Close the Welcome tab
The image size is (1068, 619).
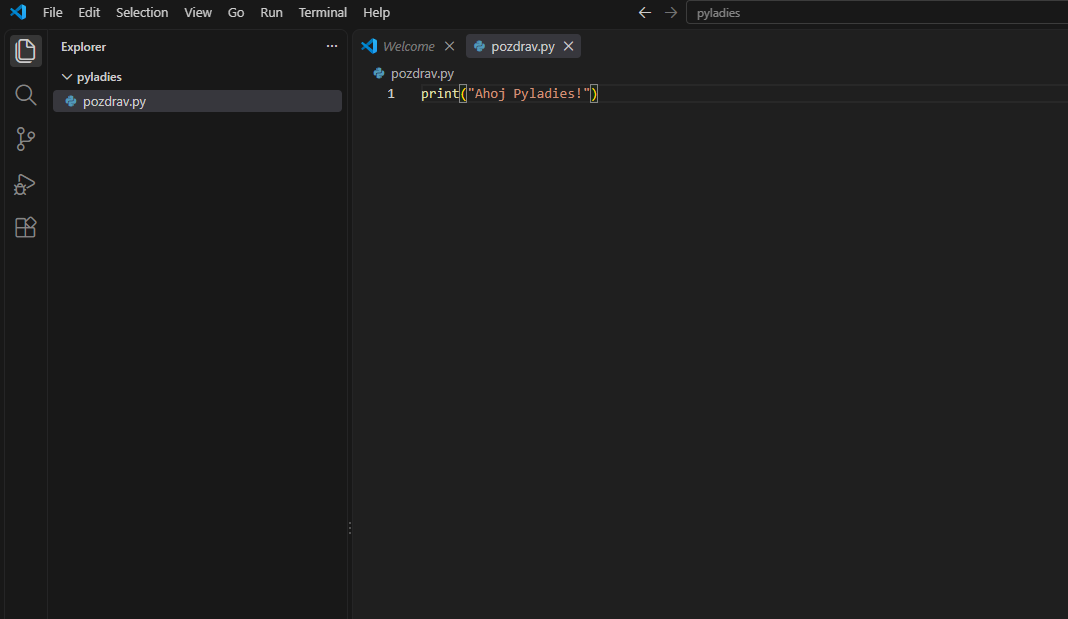click(x=450, y=46)
